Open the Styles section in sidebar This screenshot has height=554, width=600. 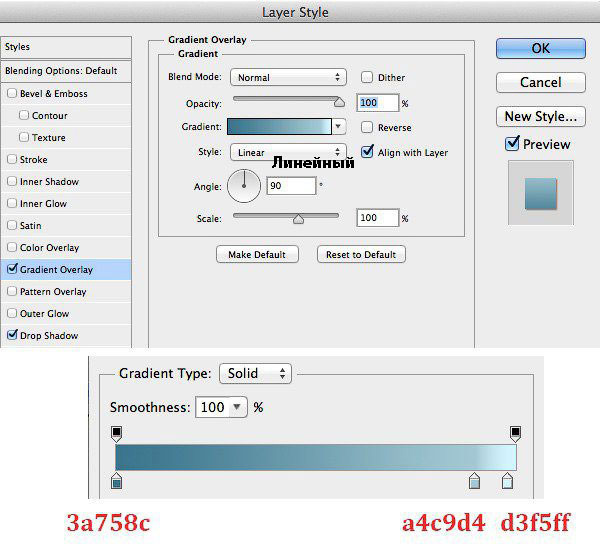(66, 47)
